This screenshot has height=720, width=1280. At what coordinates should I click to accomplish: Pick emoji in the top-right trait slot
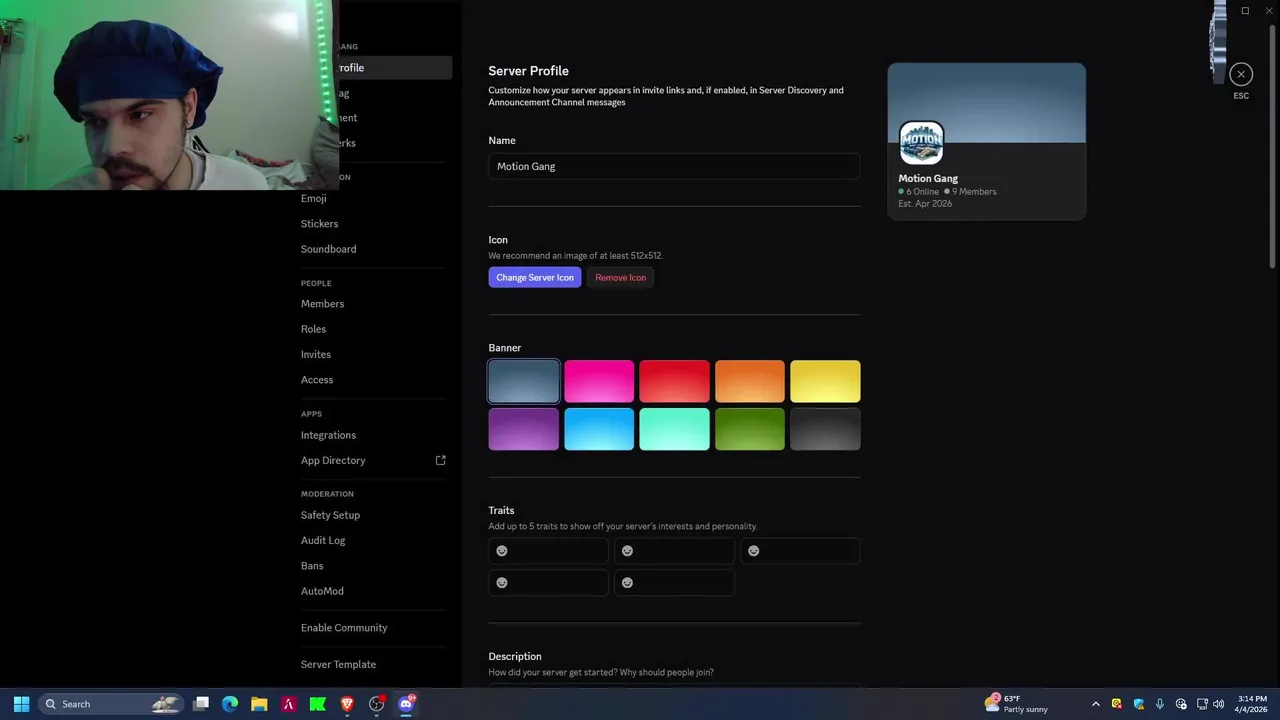754,551
